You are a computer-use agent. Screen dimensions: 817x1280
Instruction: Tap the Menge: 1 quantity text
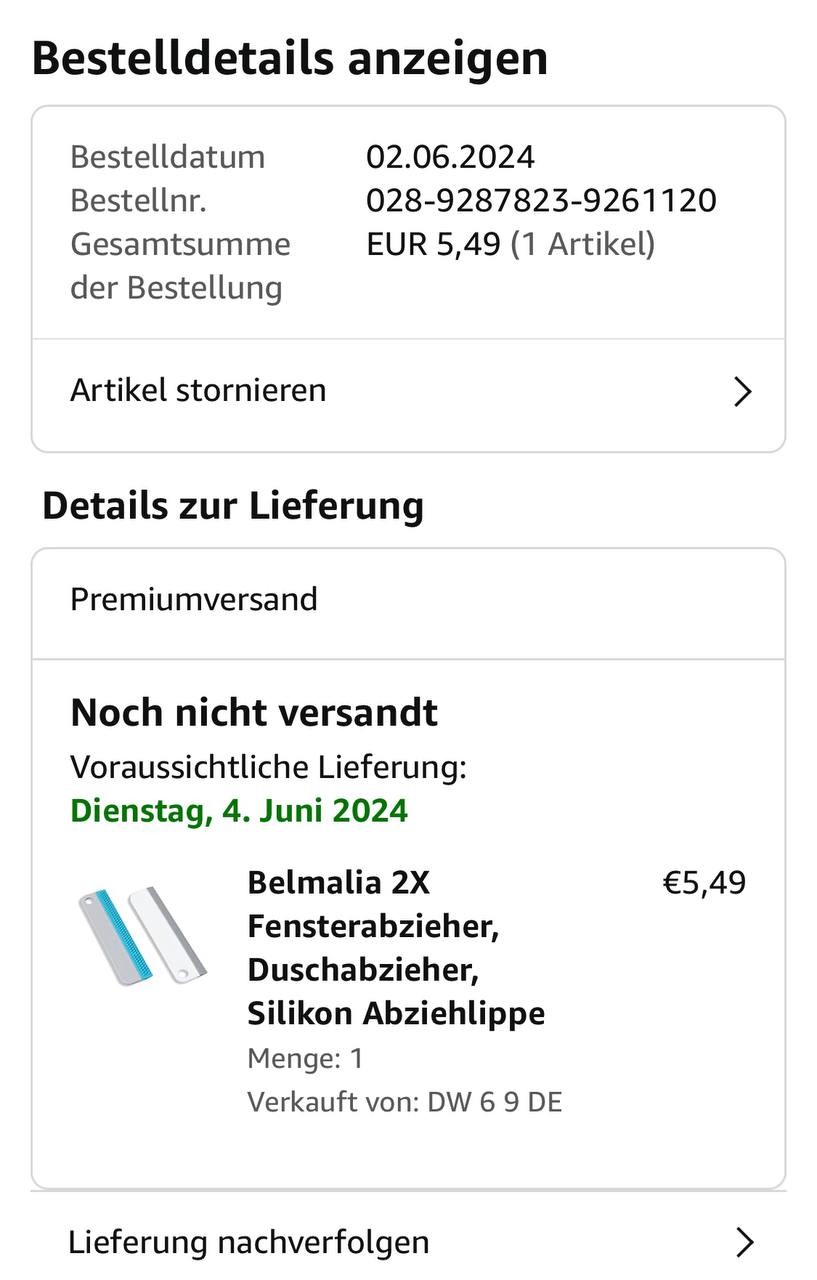tap(305, 1058)
